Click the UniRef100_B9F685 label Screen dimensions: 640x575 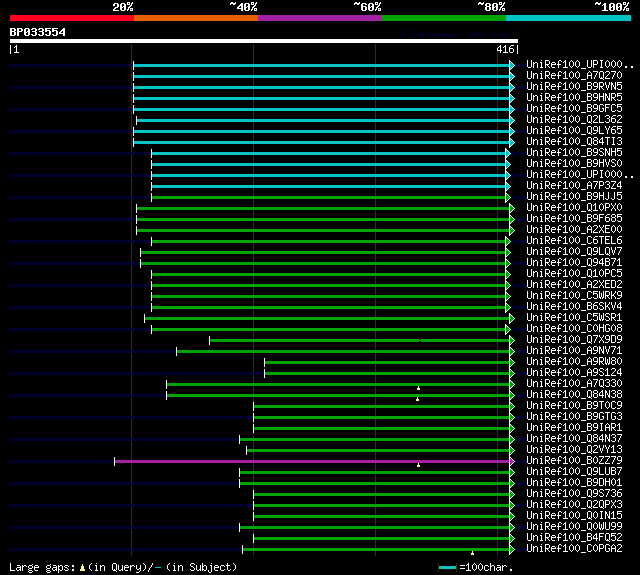pyautogui.click(x=574, y=219)
